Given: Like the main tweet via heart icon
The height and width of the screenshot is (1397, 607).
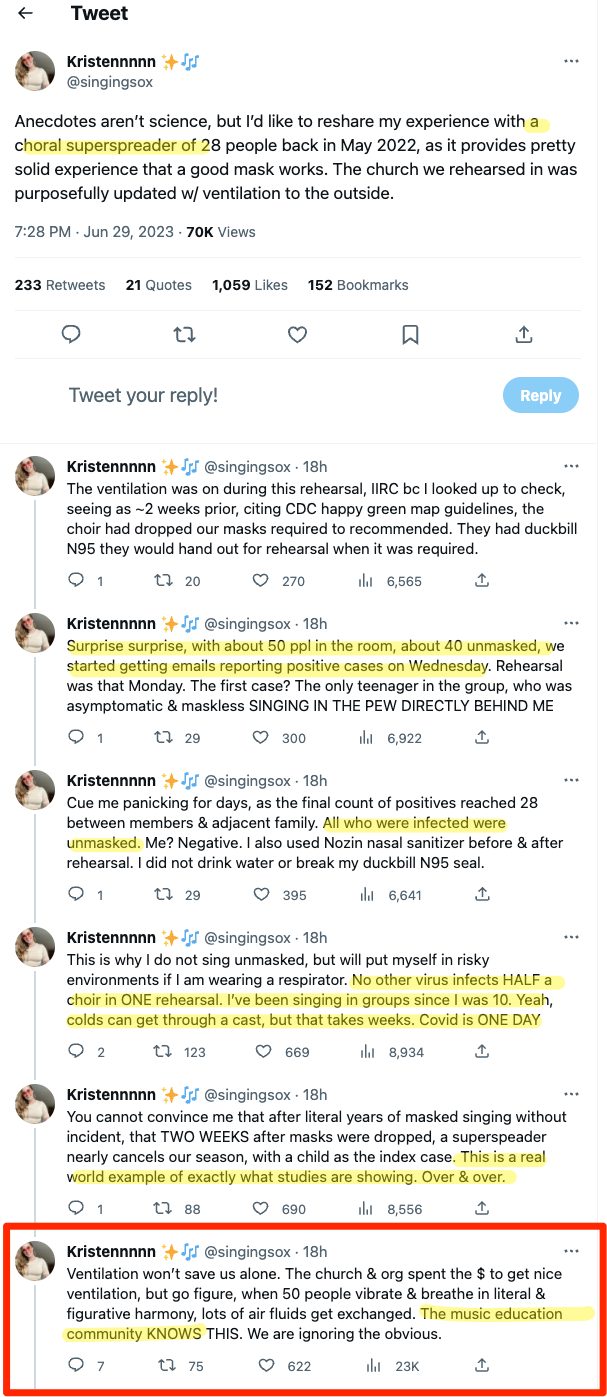Looking at the screenshot, I should tap(297, 334).
